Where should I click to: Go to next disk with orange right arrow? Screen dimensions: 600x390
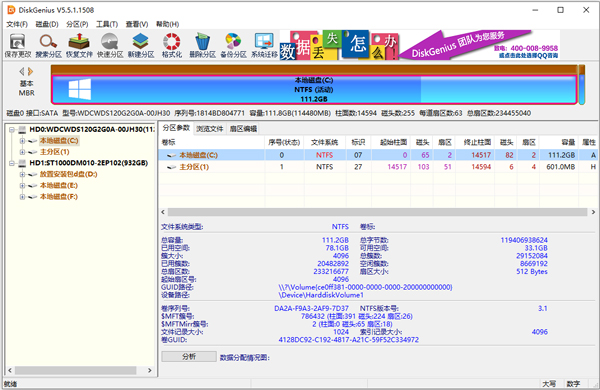point(30,72)
